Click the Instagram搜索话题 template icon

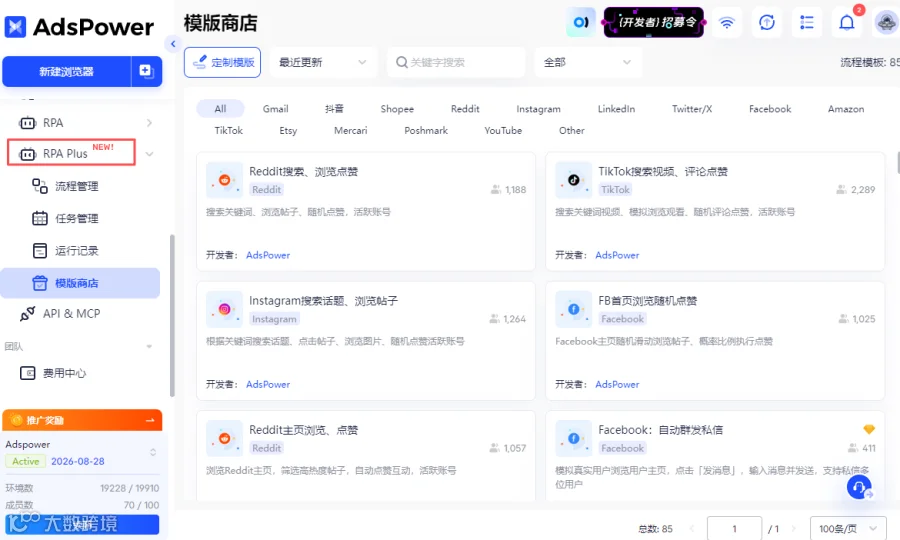click(x=224, y=309)
